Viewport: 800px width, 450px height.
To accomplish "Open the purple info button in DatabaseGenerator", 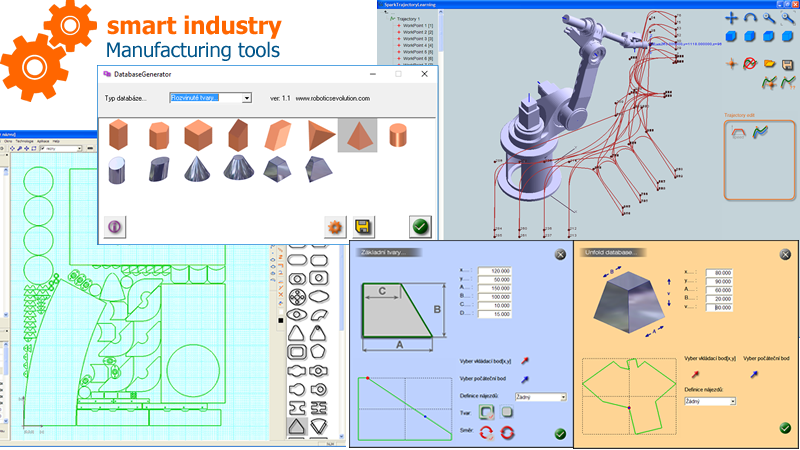I will [114, 226].
